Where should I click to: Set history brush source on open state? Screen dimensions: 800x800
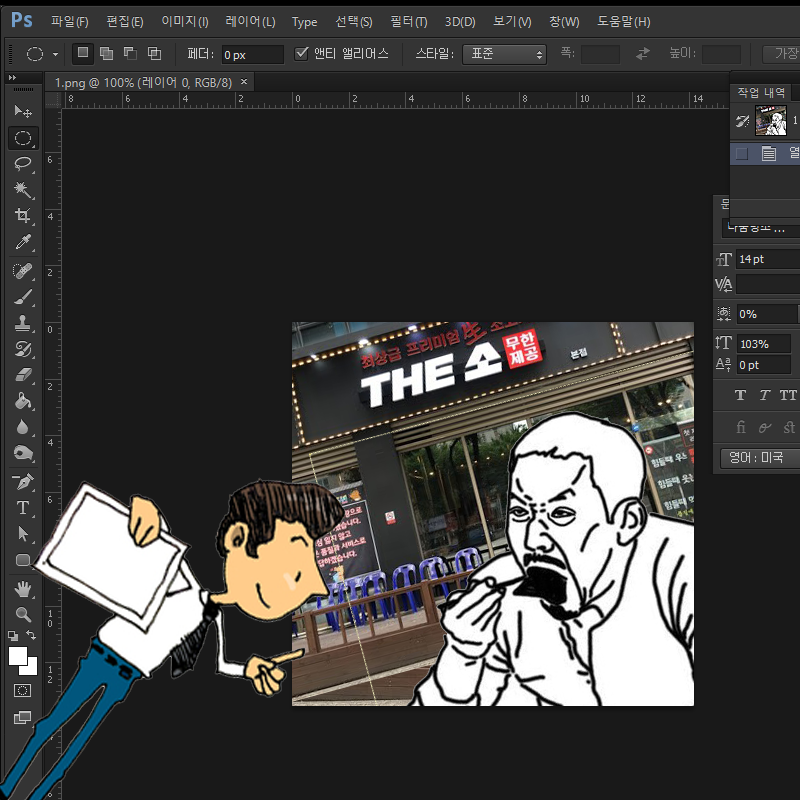742,153
